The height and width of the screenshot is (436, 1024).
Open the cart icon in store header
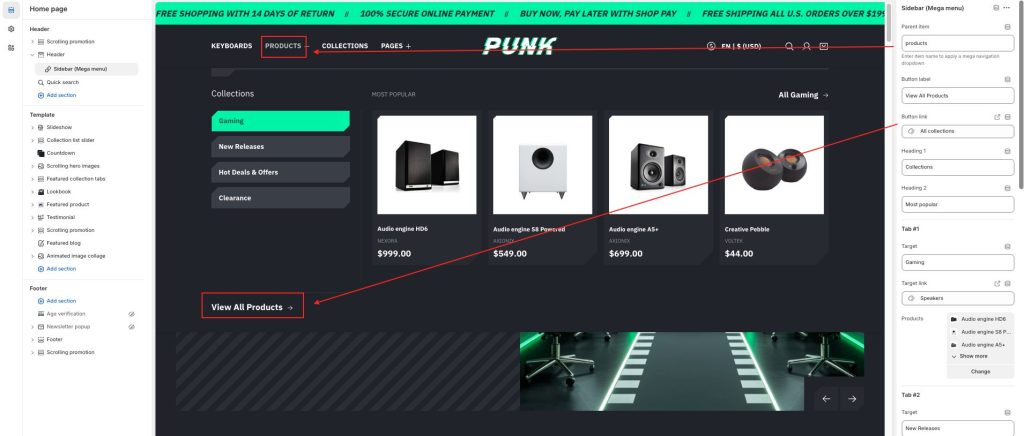coord(824,46)
